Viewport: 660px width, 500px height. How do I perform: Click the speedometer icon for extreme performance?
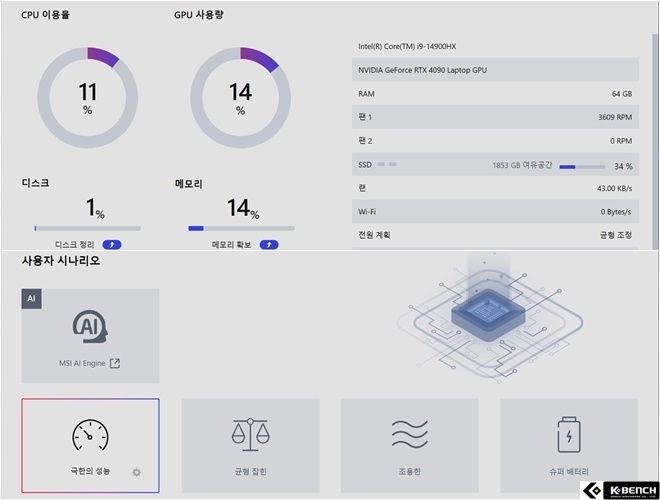pos(90,435)
